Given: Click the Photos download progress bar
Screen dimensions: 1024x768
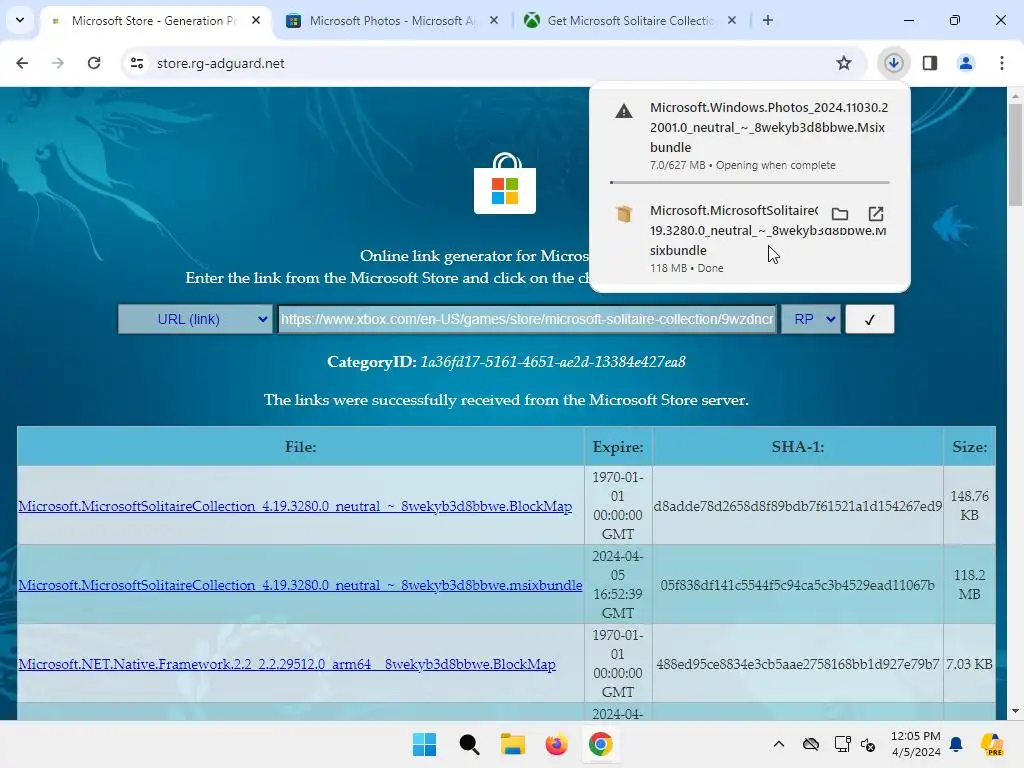Looking at the screenshot, I should click(x=750, y=182).
